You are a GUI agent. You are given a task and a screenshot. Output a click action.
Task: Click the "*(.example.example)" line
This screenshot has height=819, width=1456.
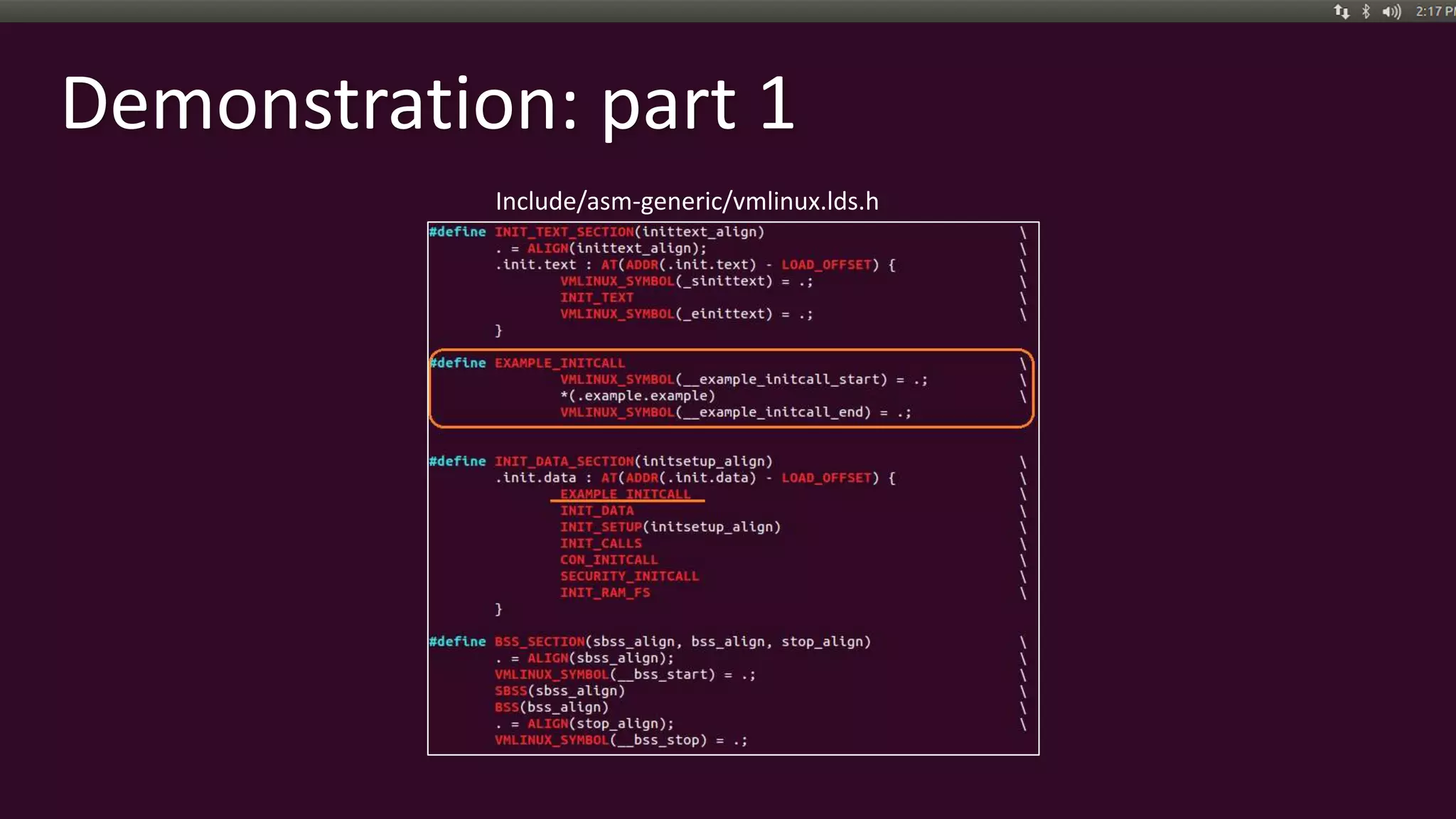point(638,395)
